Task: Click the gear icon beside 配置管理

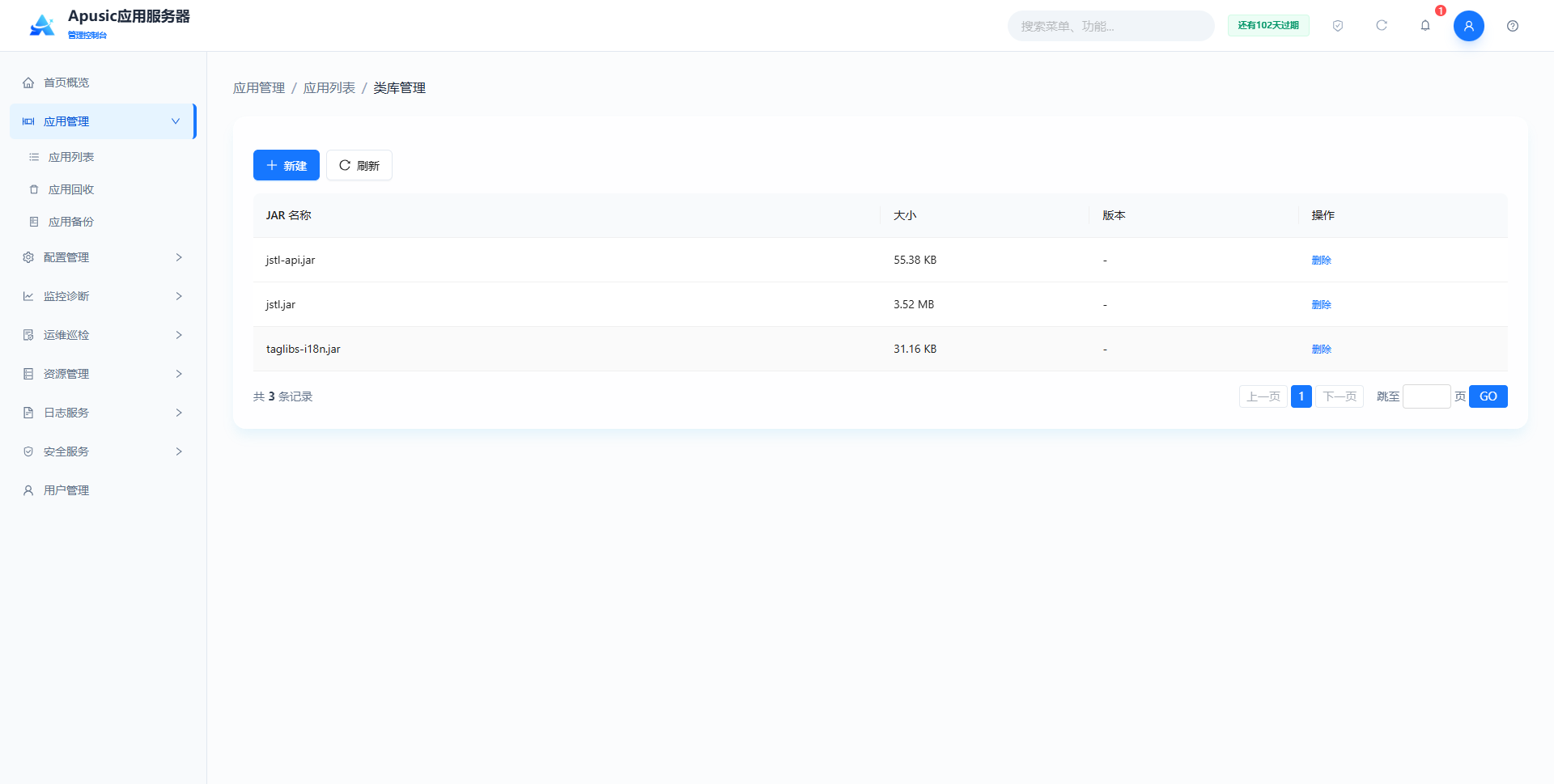Action: [x=28, y=257]
